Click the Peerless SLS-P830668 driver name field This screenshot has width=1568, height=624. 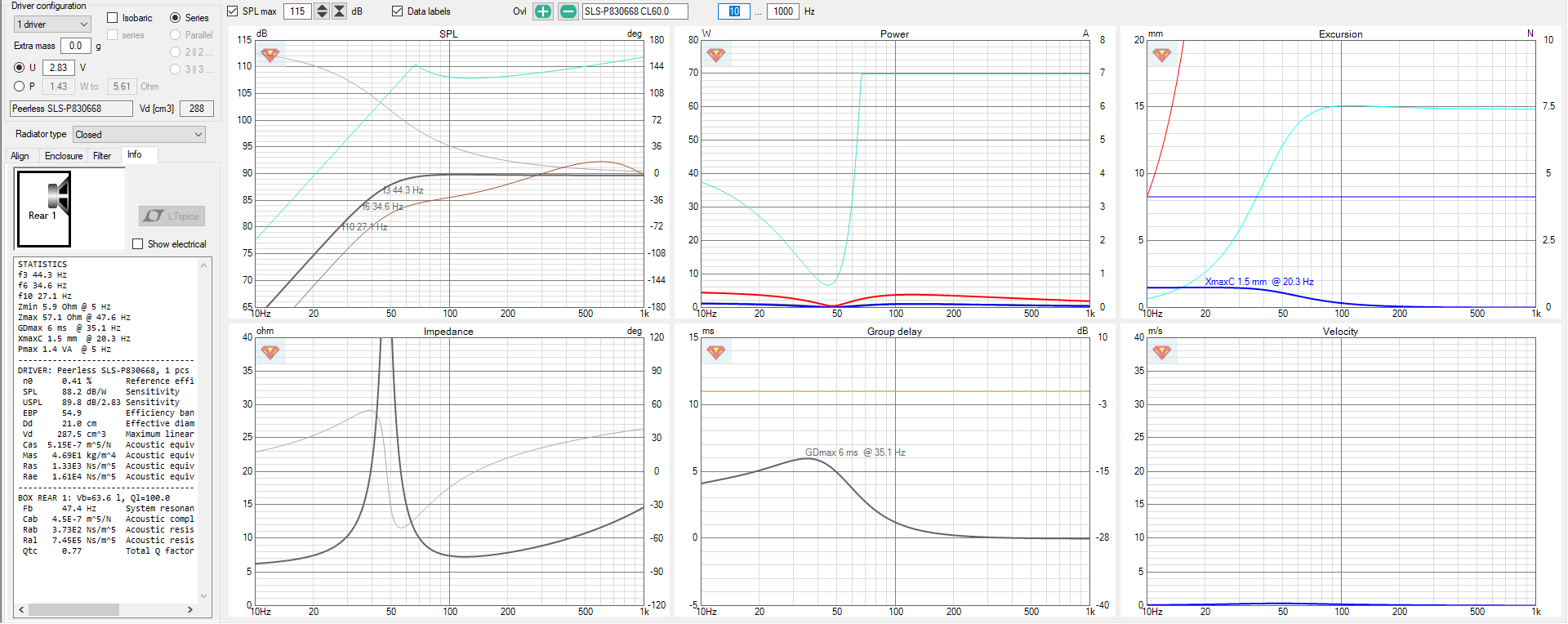(x=71, y=109)
